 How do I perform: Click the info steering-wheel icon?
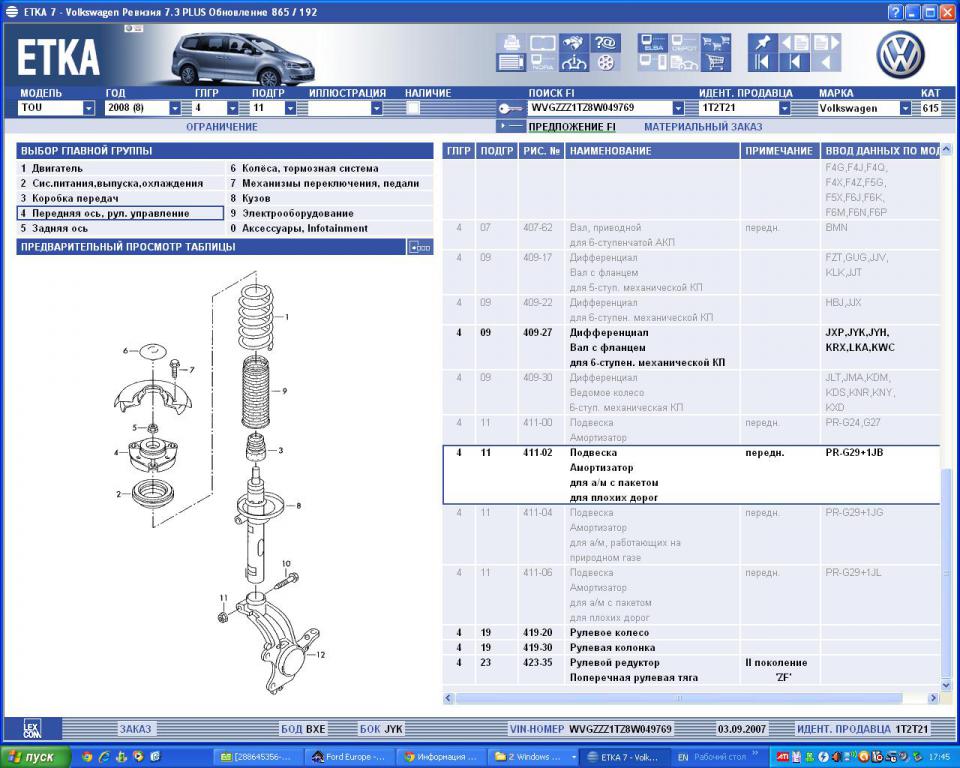pos(574,62)
